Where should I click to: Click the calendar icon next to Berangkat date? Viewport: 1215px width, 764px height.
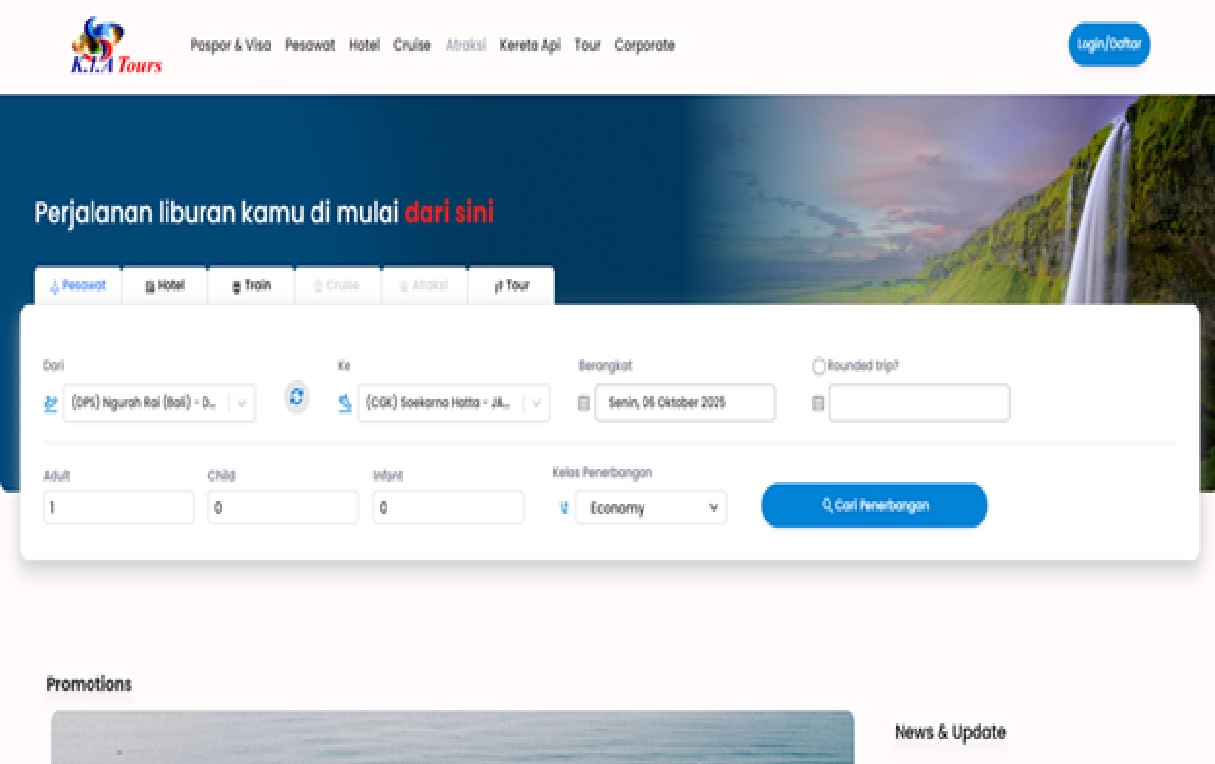tap(584, 404)
